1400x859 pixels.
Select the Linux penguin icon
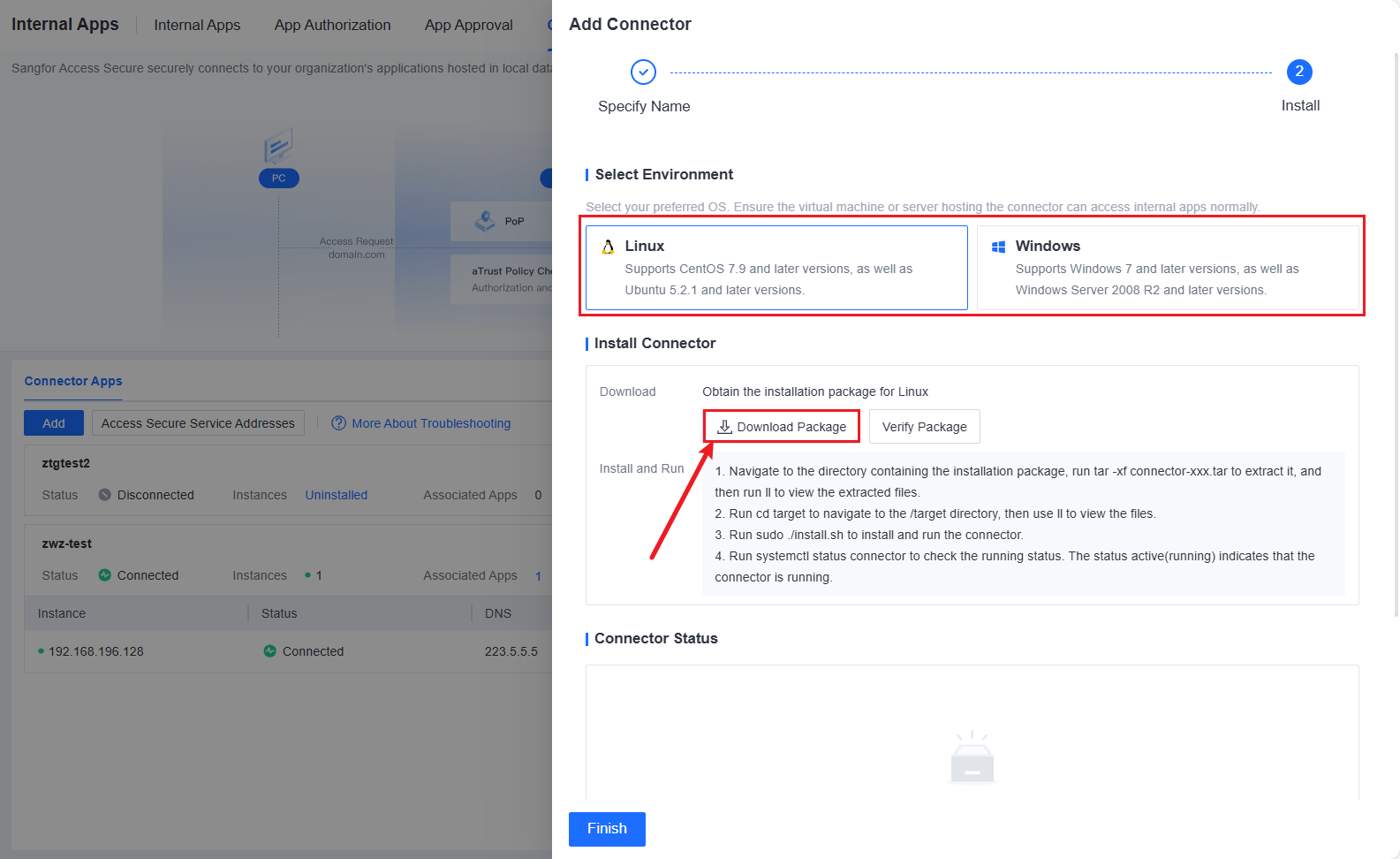click(608, 247)
